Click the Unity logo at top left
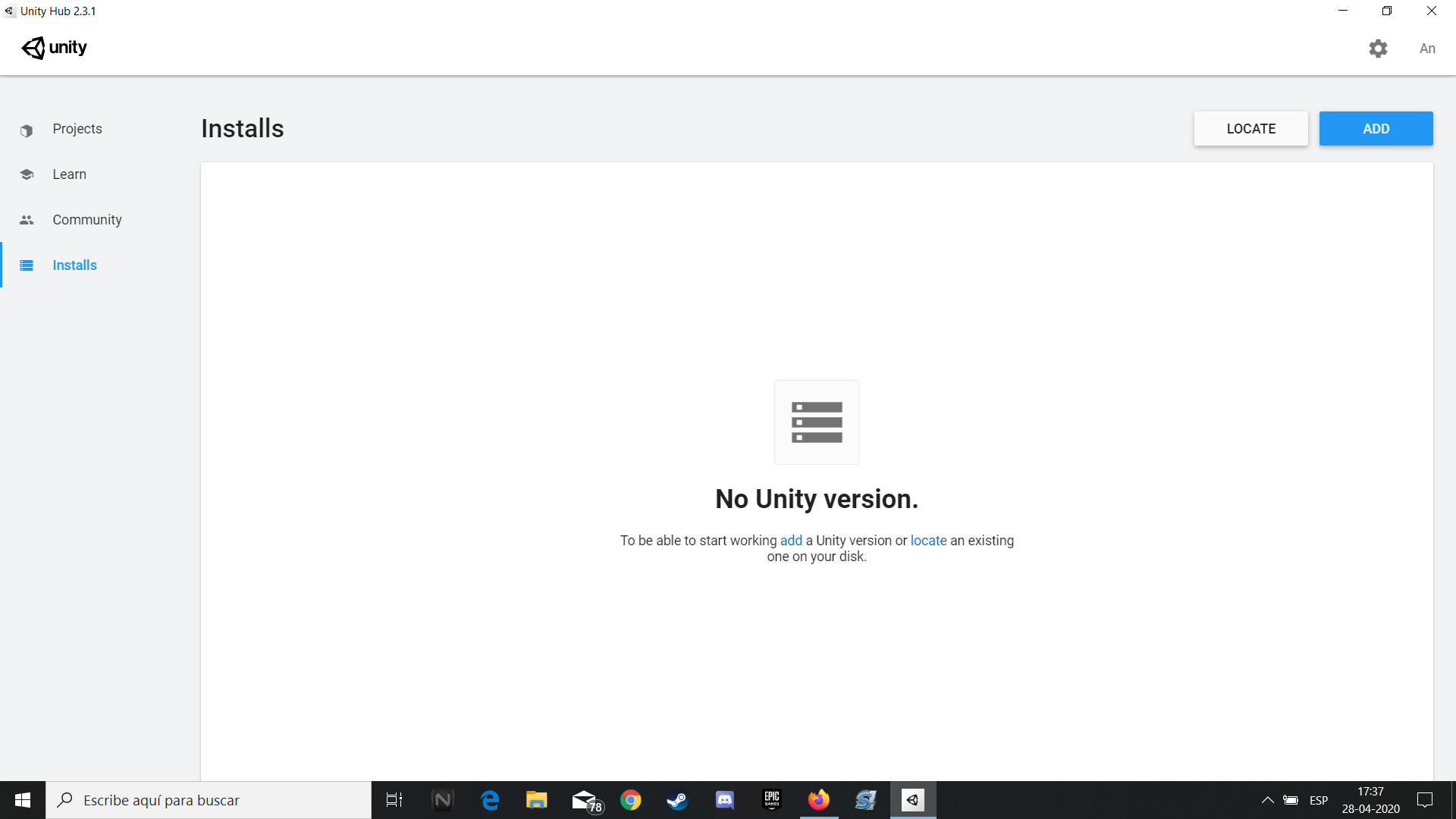Viewport: 1456px width, 819px height. click(54, 47)
